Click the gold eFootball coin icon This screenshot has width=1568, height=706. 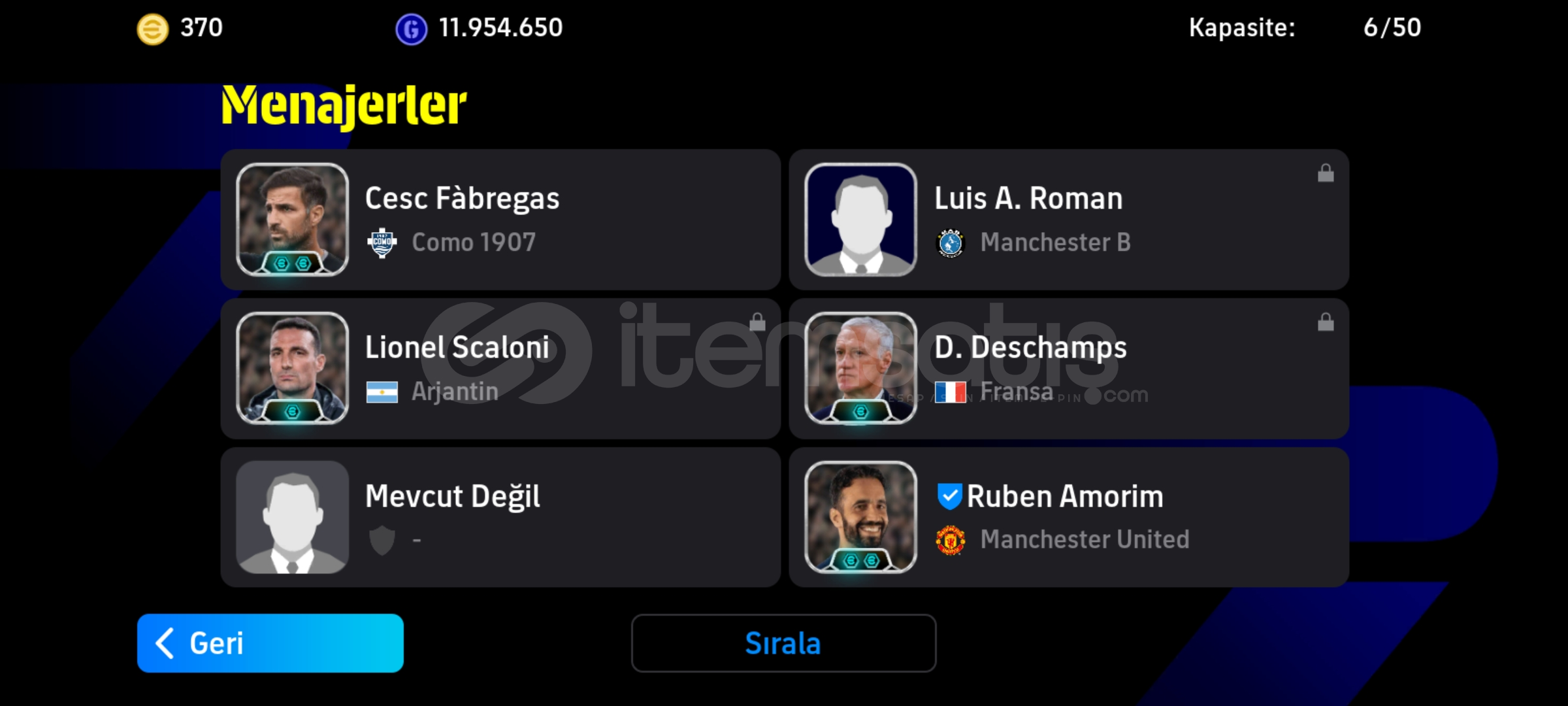tap(152, 29)
